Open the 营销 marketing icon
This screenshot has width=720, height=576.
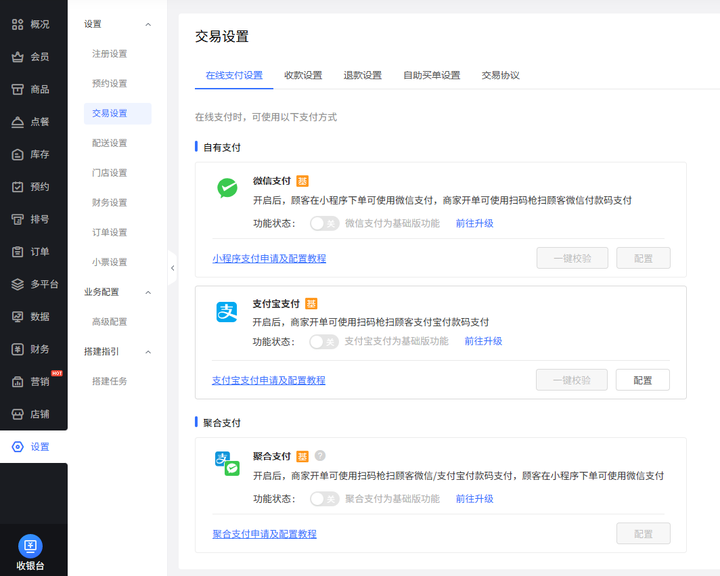[17, 382]
